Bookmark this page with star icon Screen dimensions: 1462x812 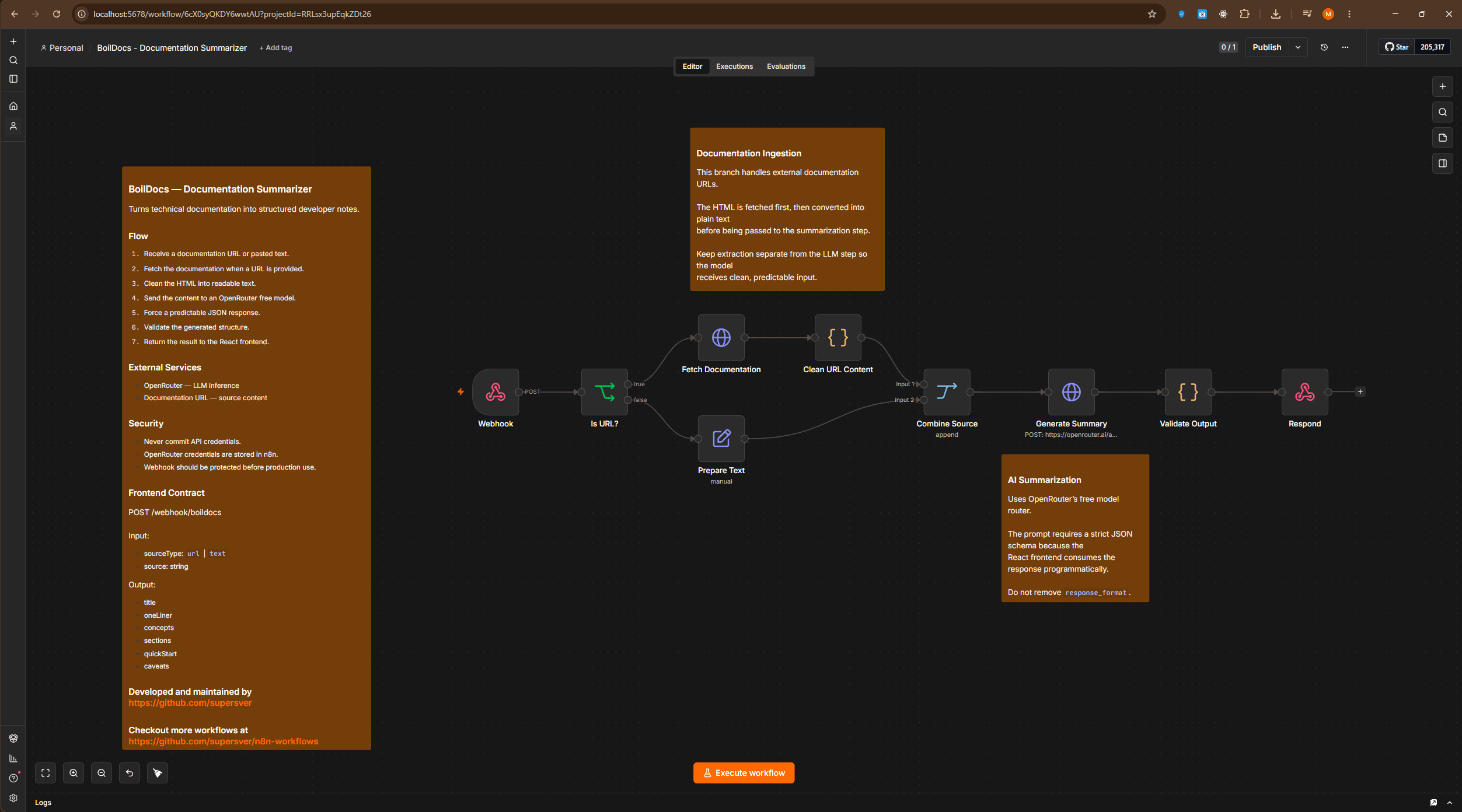coord(1152,14)
